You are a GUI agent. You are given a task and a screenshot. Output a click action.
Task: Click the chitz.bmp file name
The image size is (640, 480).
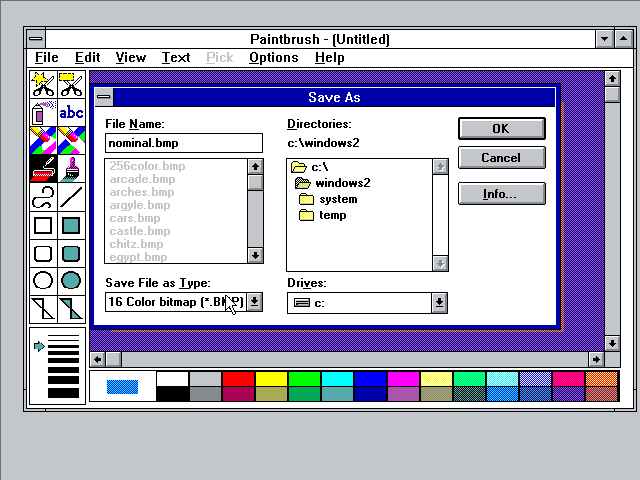[x=136, y=244]
